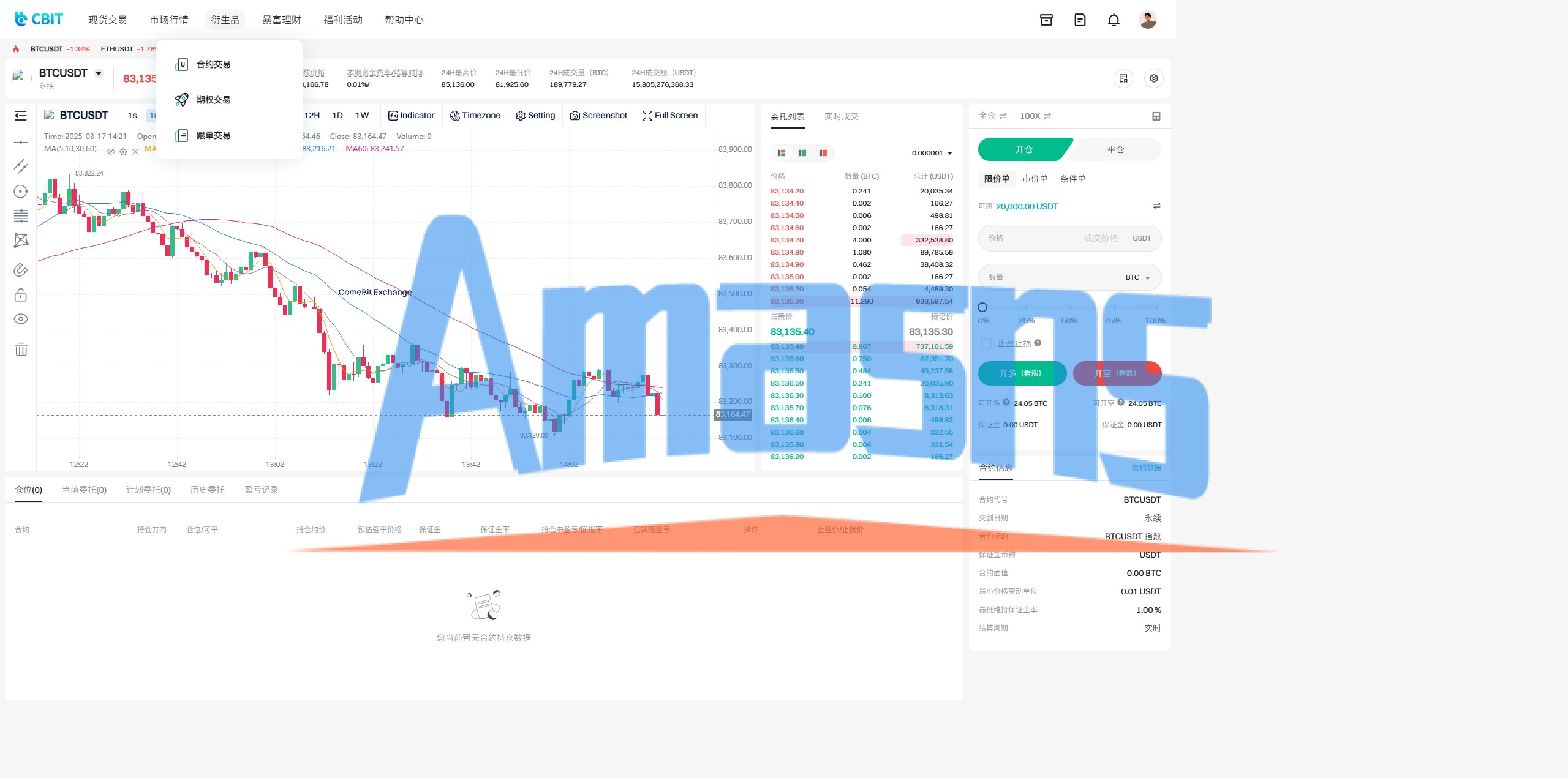The image size is (1568, 778).
Task: Select the parallel channel drawing tool
Action: click(x=21, y=166)
